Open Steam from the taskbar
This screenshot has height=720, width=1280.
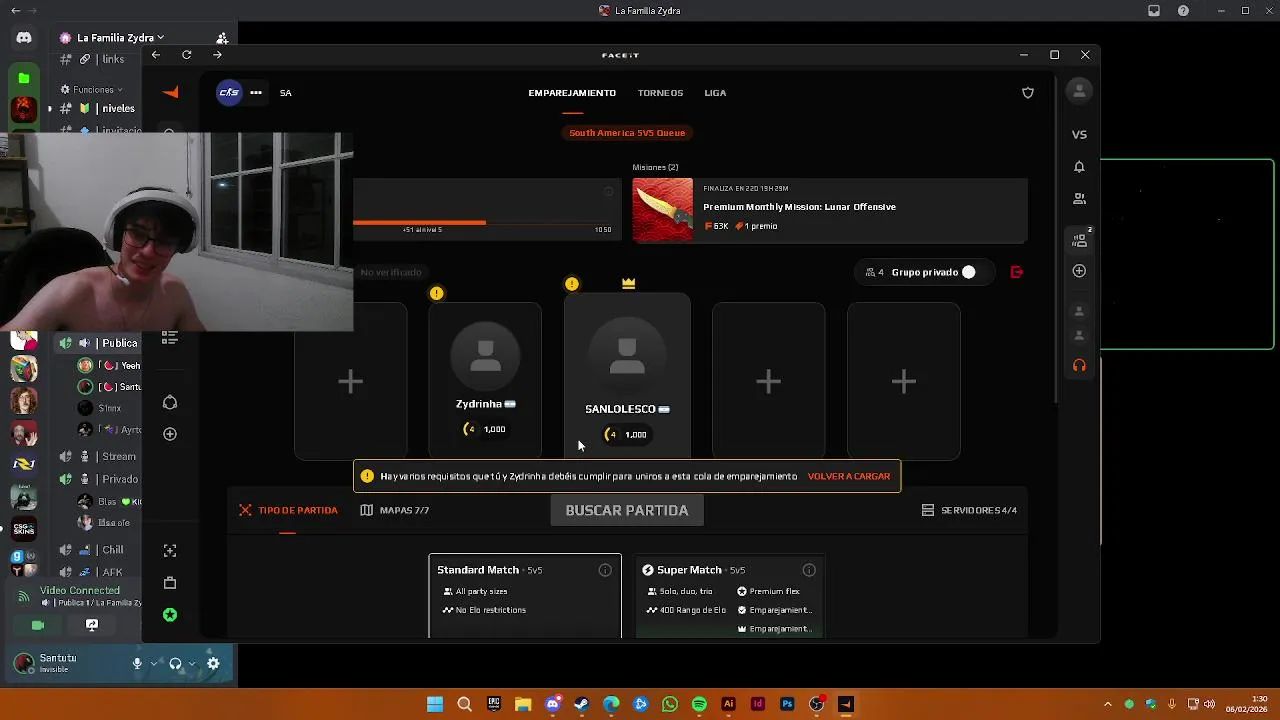coord(582,704)
